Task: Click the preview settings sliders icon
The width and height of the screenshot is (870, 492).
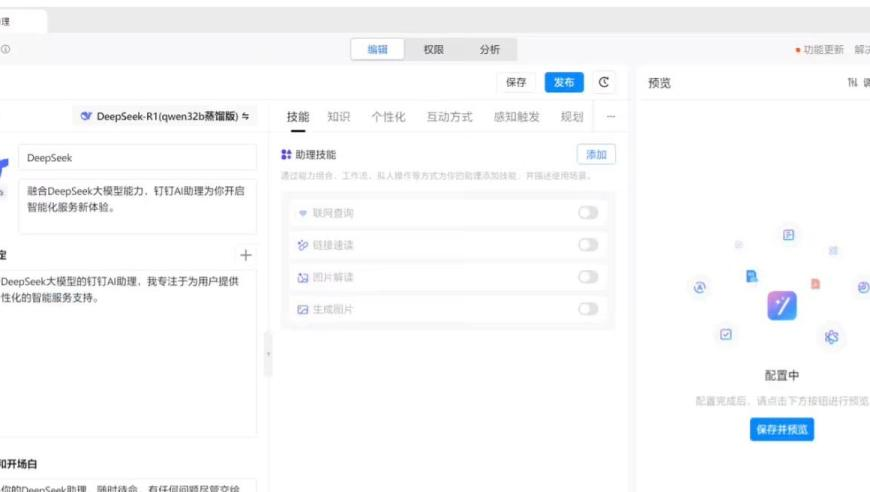Action: pyautogui.click(x=852, y=83)
